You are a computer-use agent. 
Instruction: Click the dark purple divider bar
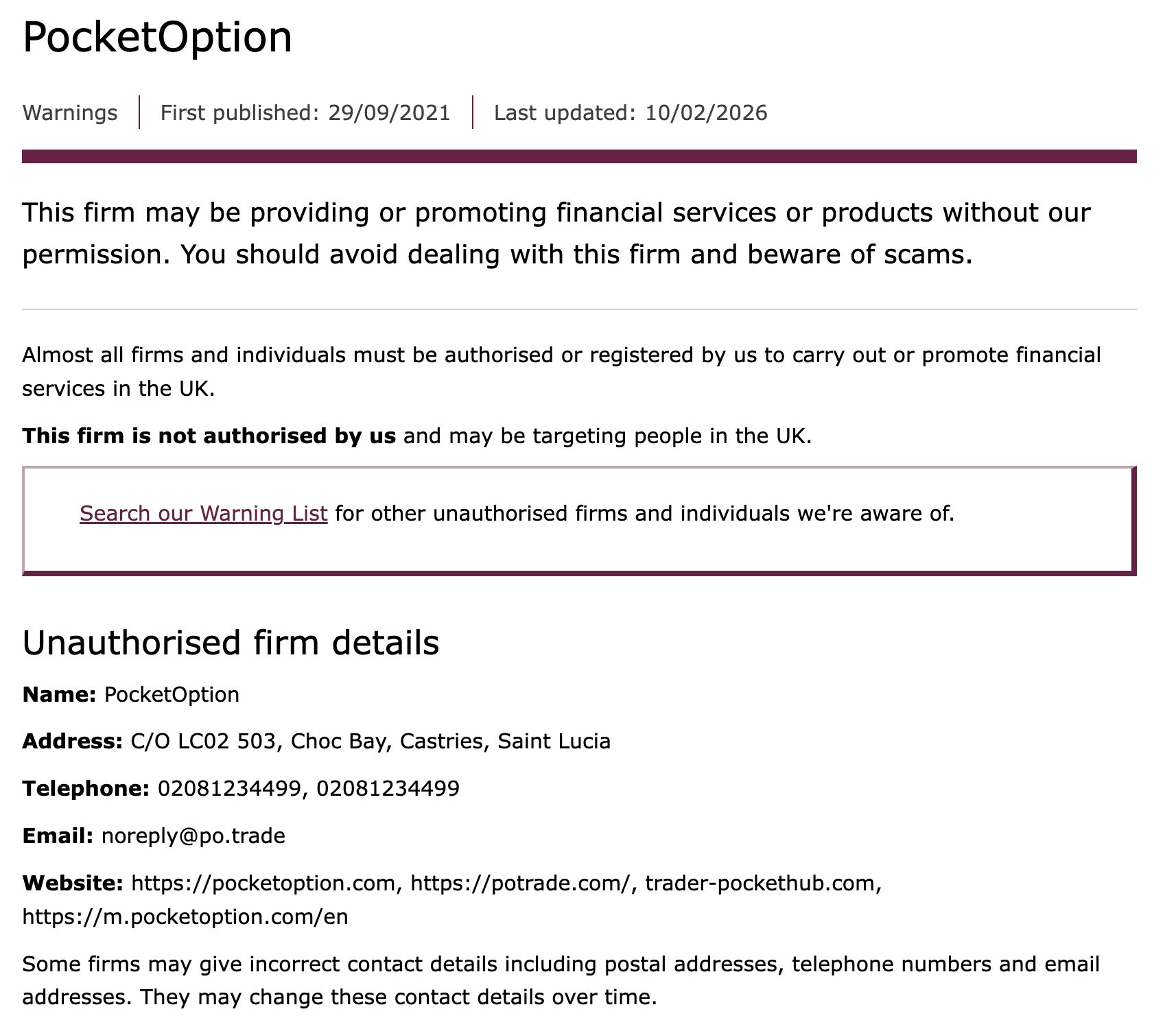click(579, 156)
